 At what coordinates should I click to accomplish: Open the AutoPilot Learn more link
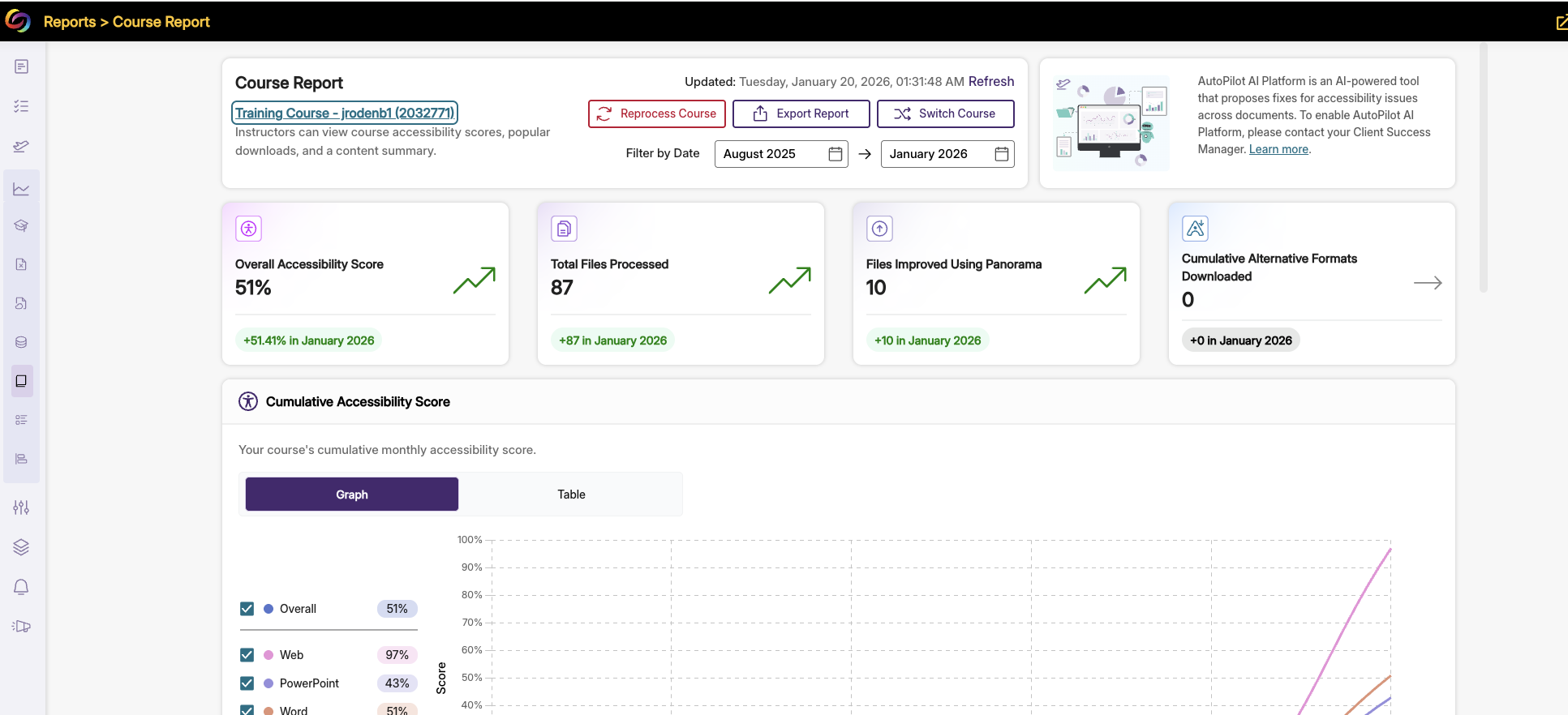1278,149
